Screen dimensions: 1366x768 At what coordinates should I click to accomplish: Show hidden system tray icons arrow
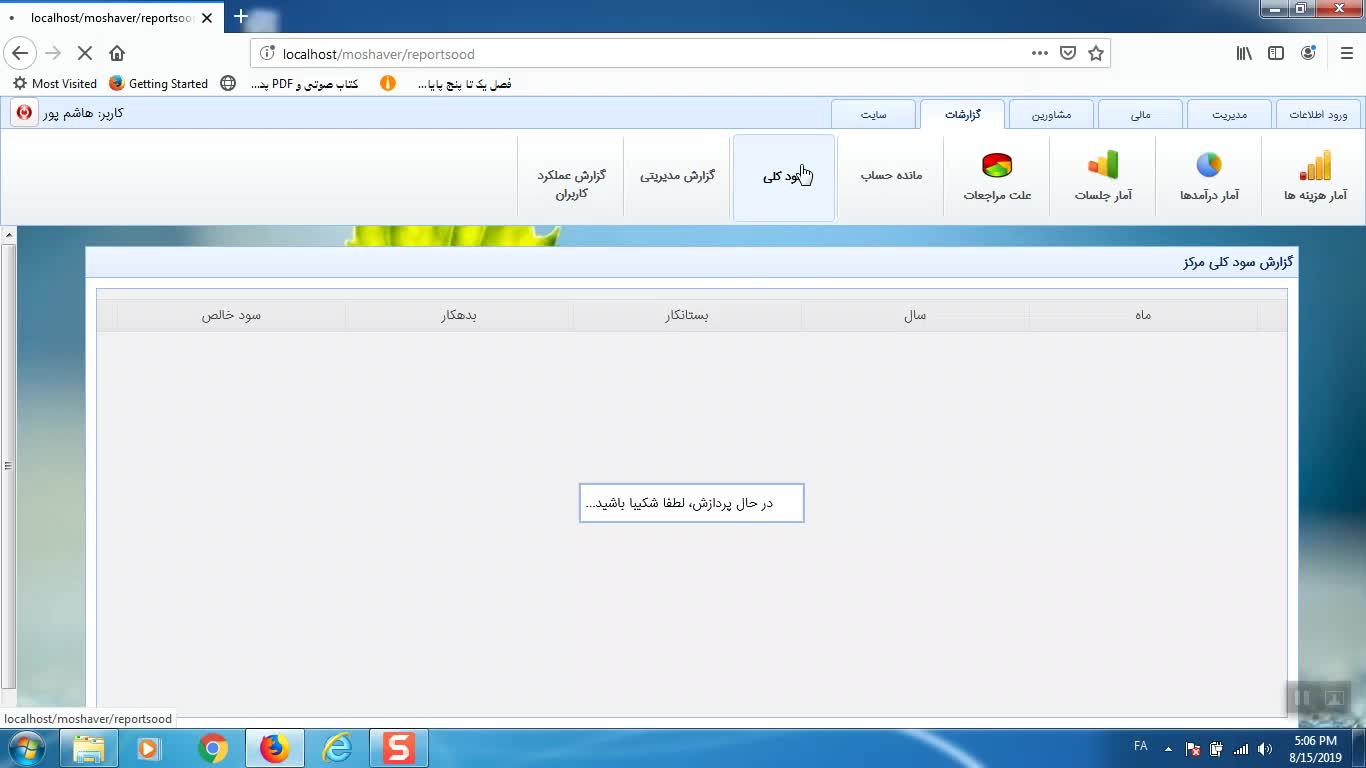pos(1168,748)
